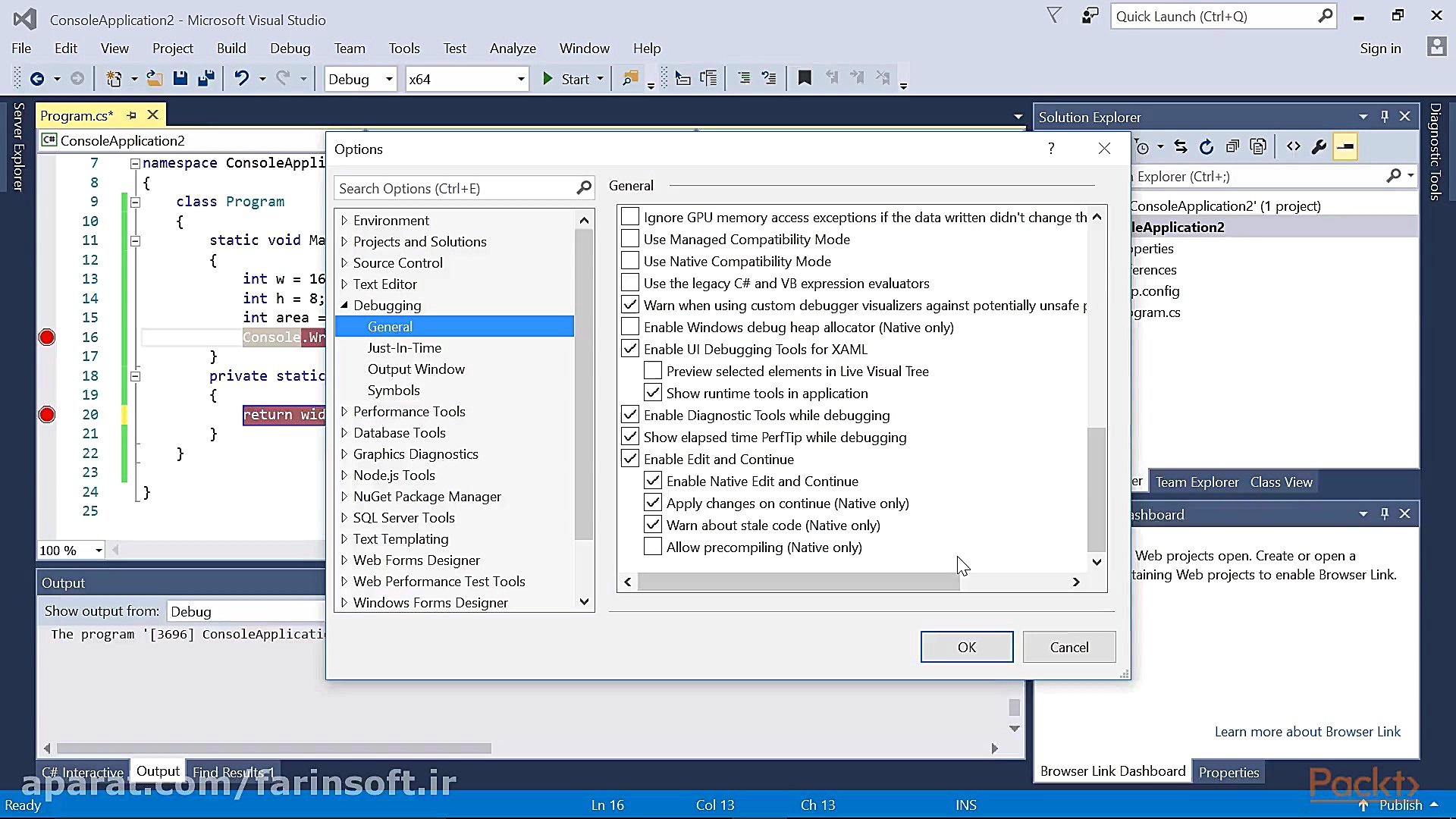Click the Solution Explorer refresh icon
The image size is (1456, 819).
[x=1207, y=147]
